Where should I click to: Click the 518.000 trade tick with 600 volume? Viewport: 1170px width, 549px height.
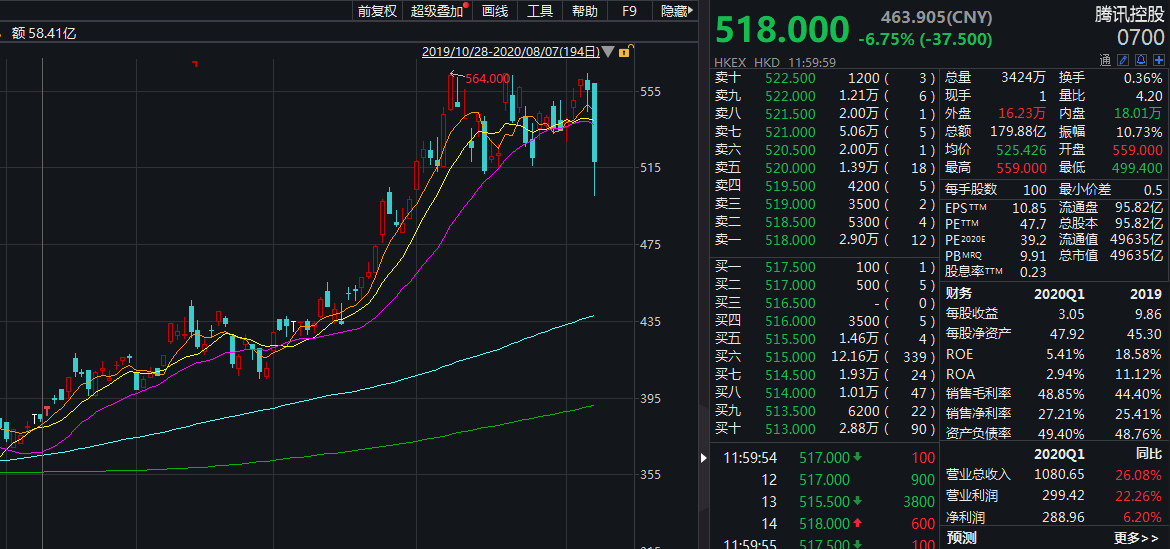coord(823,524)
